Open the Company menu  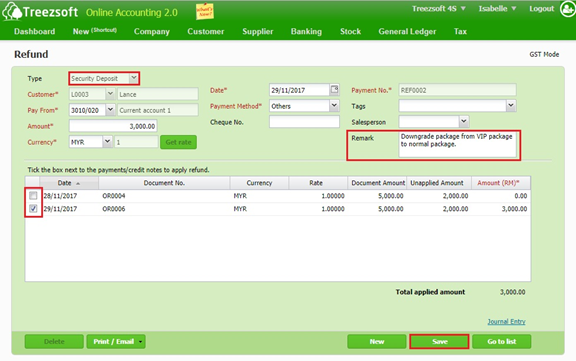(152, 32)
